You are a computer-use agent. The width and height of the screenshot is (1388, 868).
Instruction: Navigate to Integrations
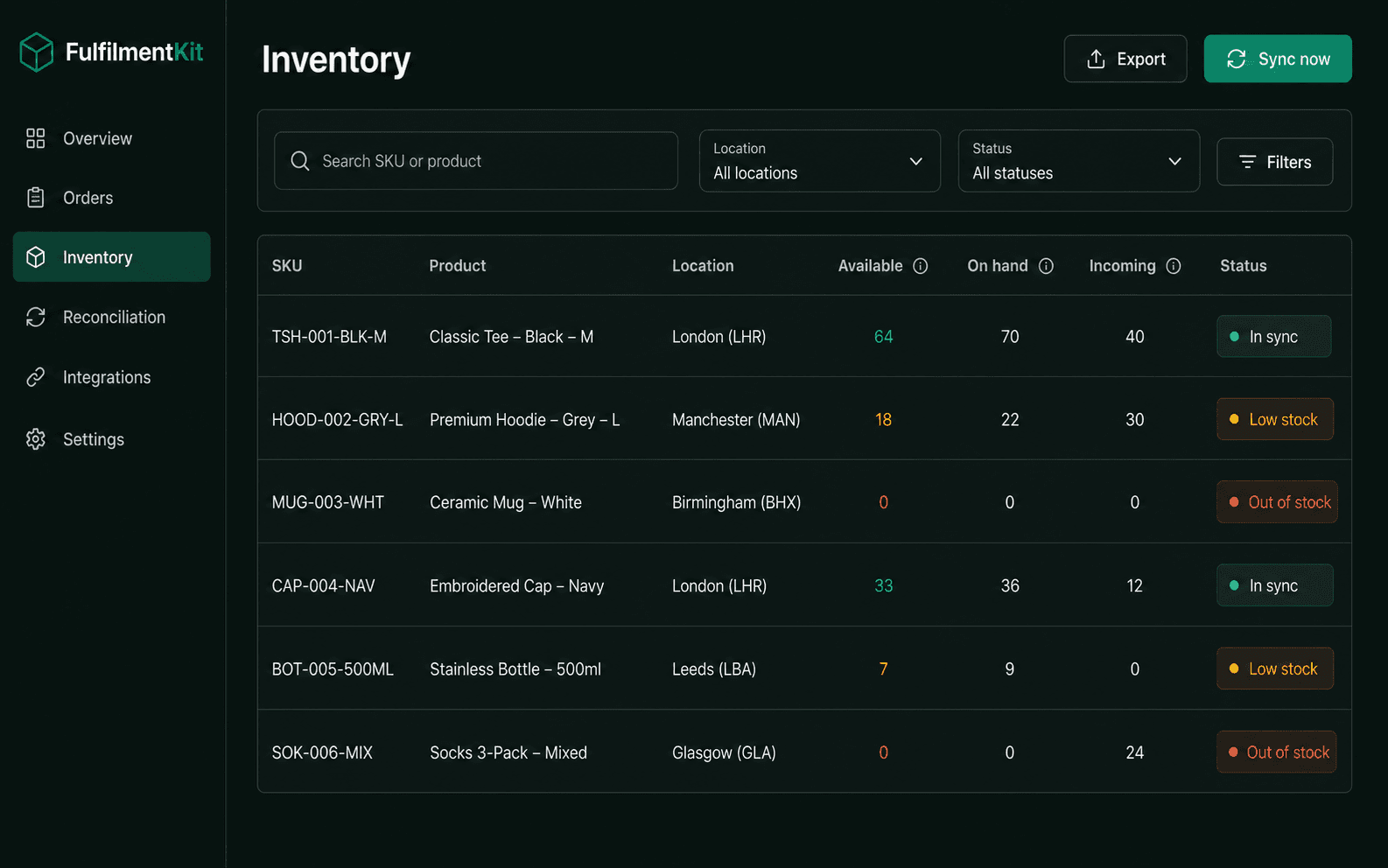click(112, 377)
